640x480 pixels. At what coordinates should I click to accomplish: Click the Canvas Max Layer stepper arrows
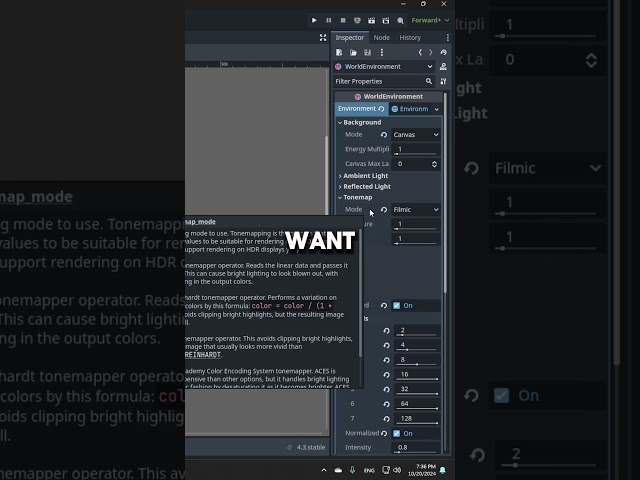click(434, 164)
